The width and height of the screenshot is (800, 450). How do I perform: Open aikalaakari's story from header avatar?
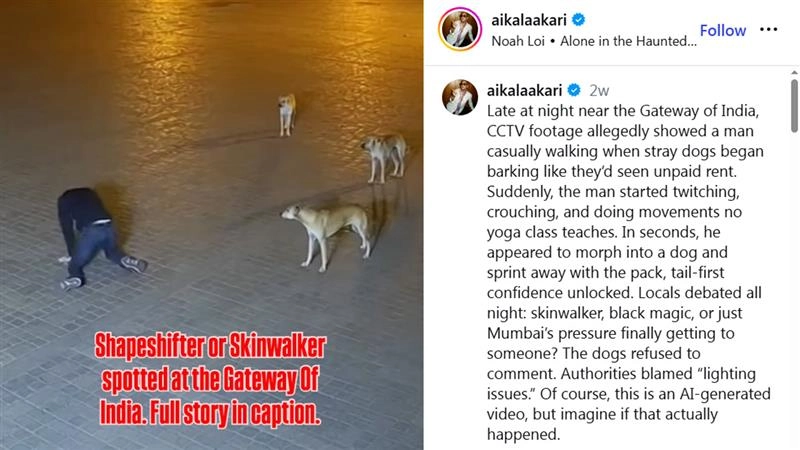[x=460, y=30]
